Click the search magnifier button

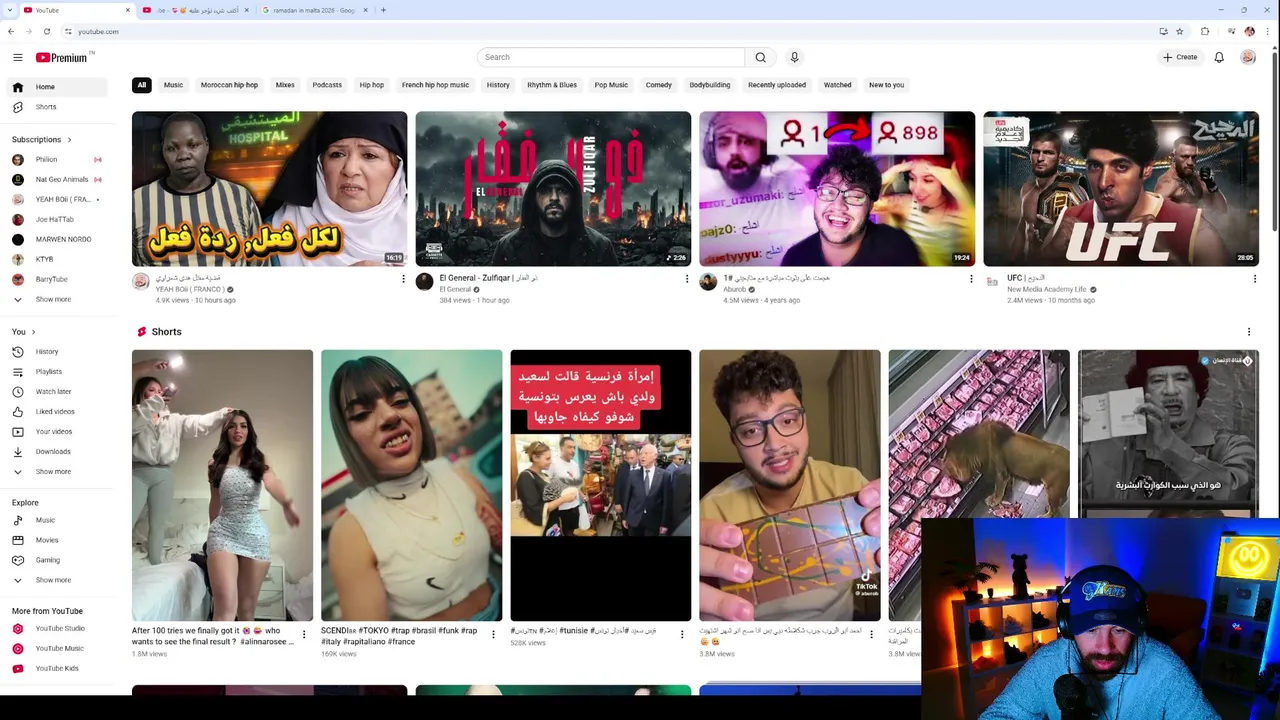click(760, 57)
